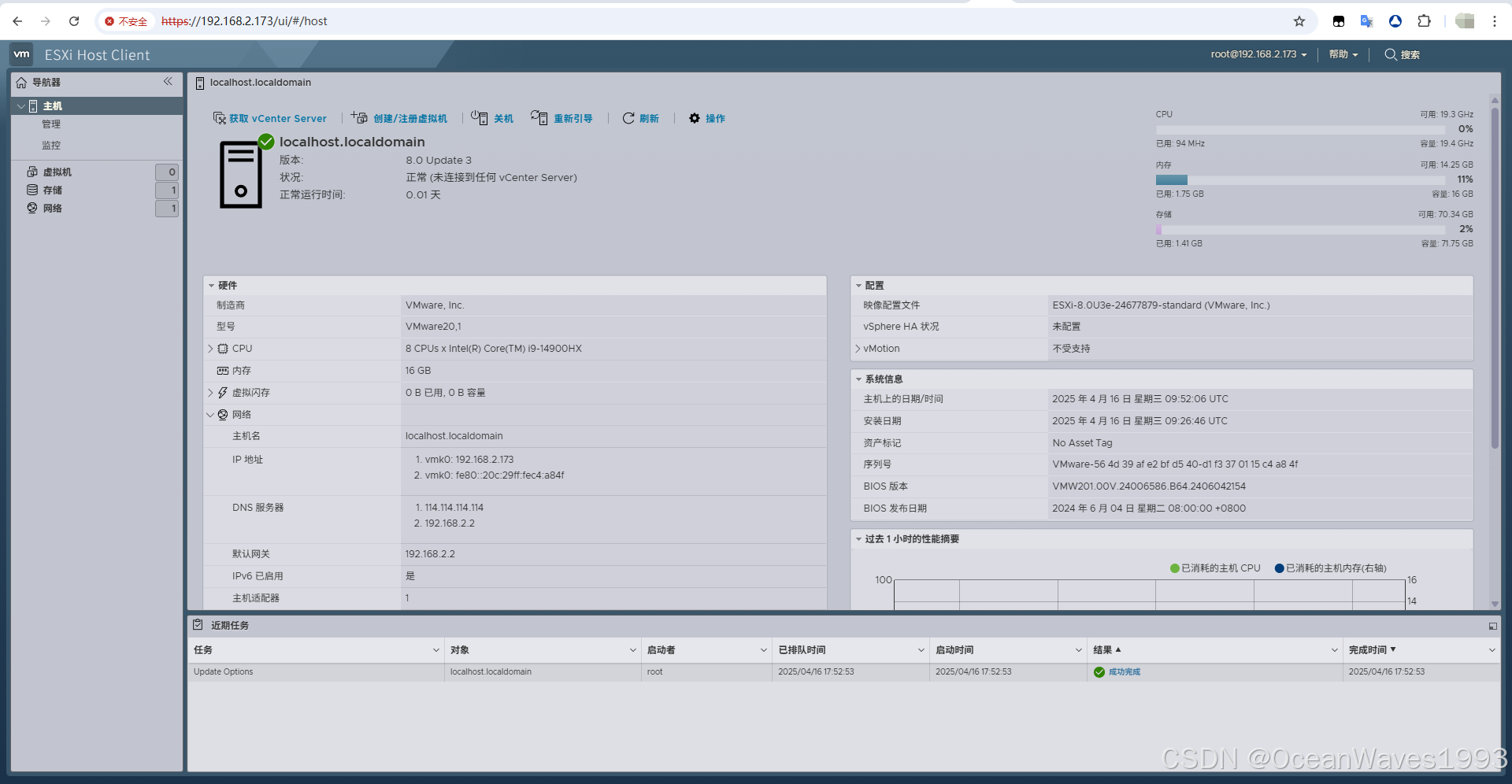This screenshot has height=784, width=1512.
Task: Click the green success check icon
Action: [1099, 672]
